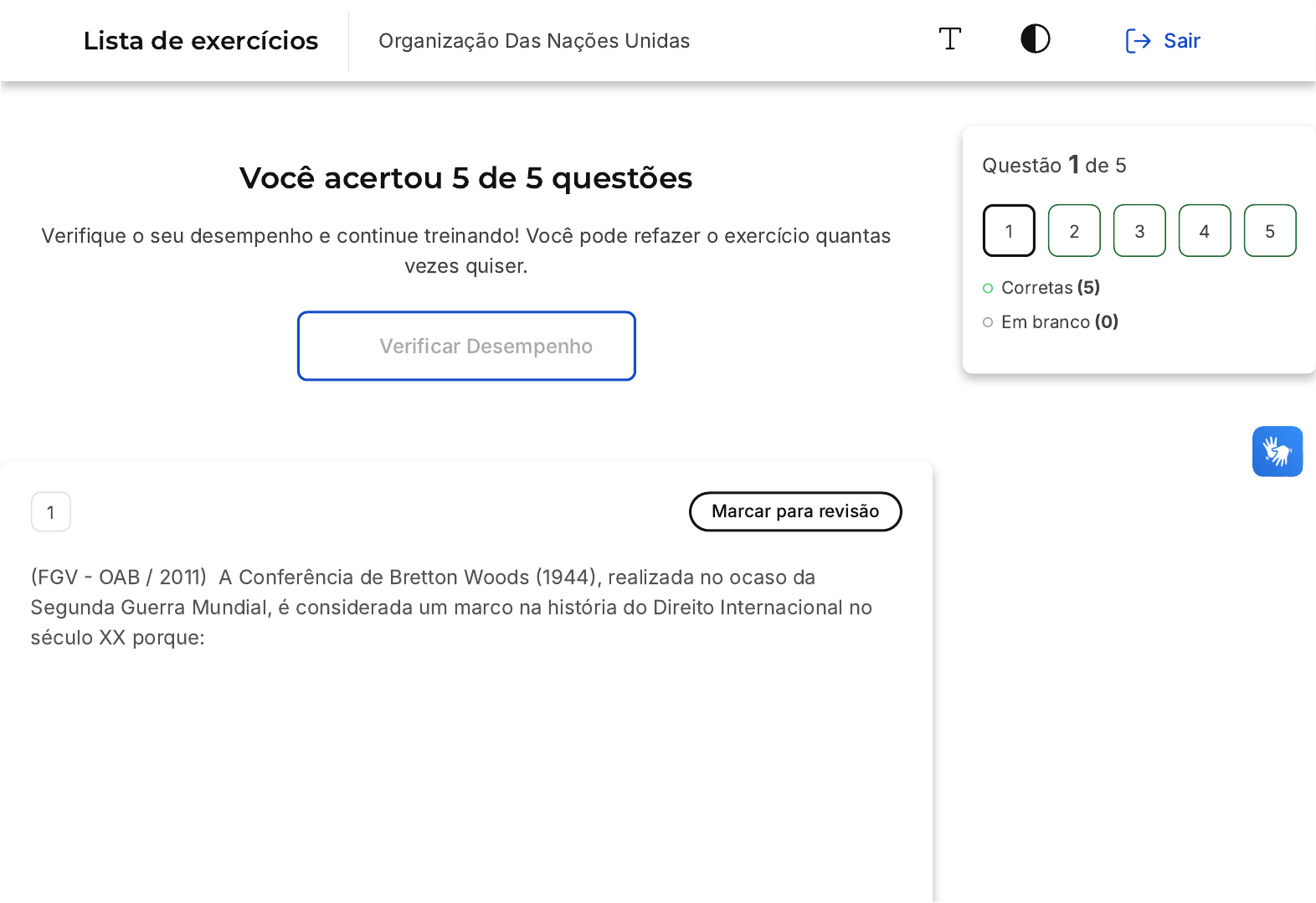Screen dimensions: 1316x903
Task: Select question 4 in navigator
Action: [1205, 230]
